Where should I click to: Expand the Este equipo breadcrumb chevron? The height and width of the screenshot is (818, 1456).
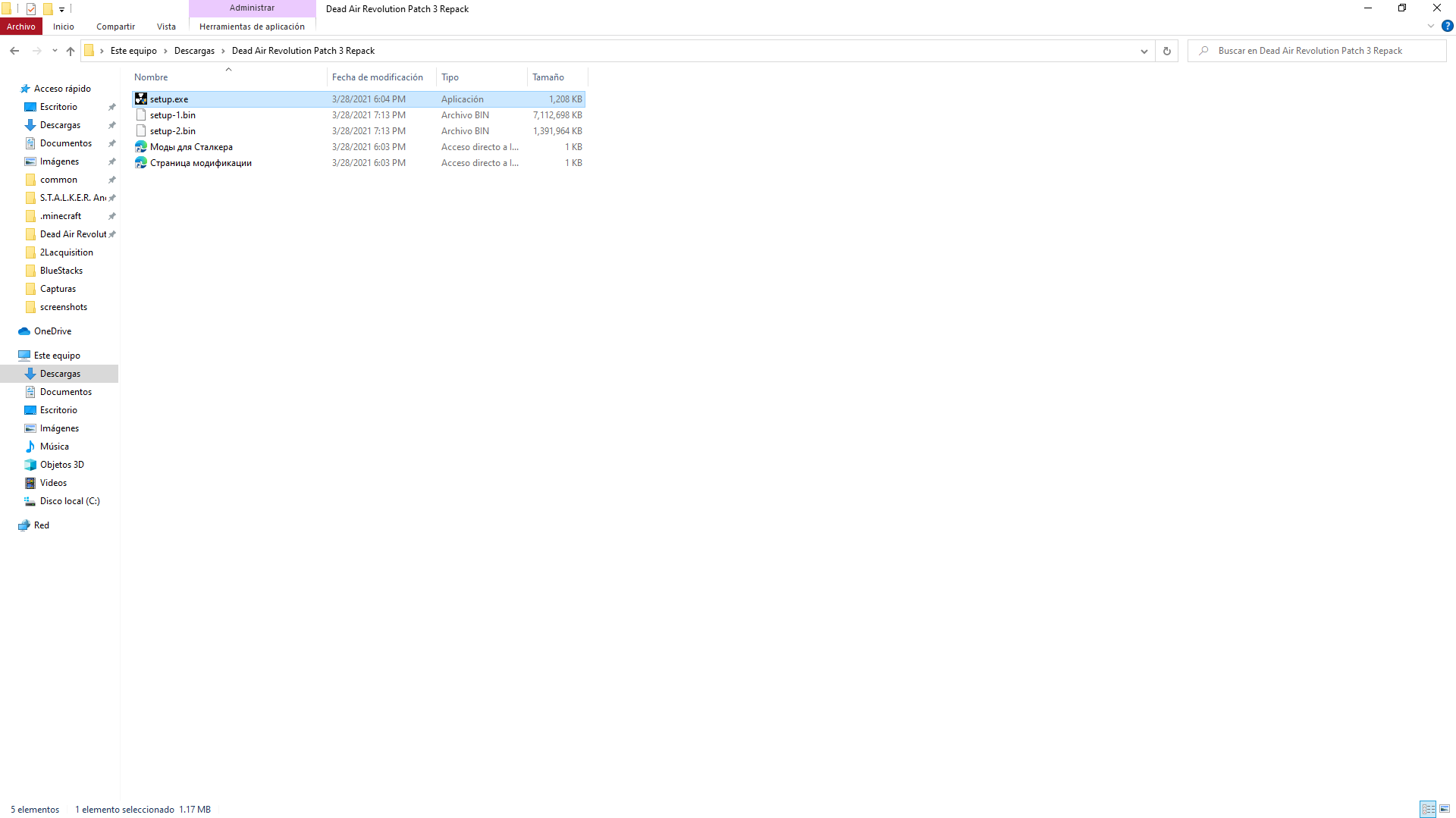(x=165, y=51)
